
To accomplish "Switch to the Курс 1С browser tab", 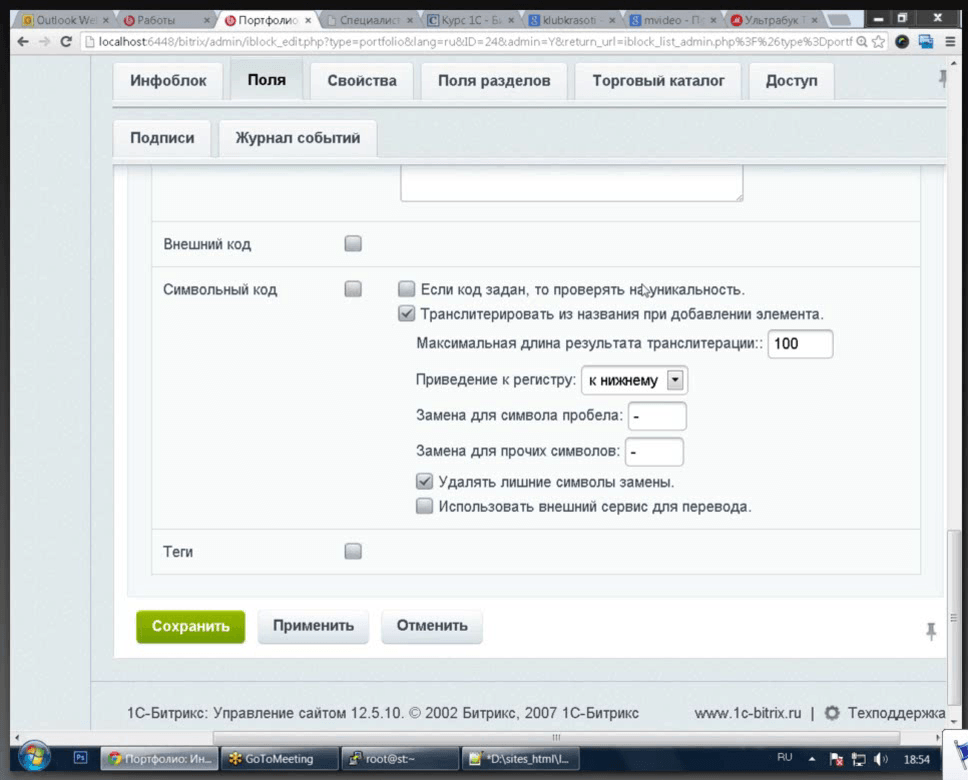I will (x=471, y=20).
